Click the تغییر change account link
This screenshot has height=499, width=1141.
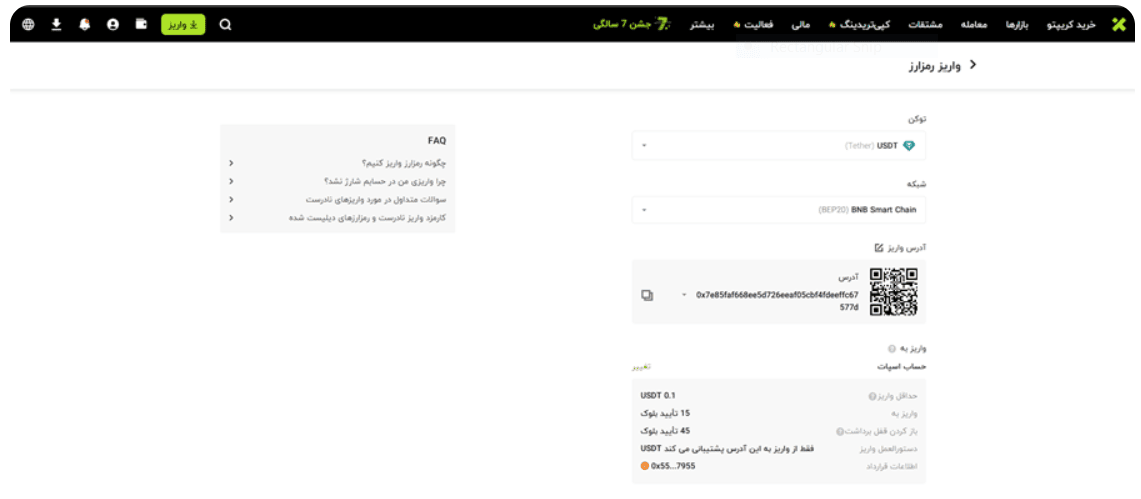(641, 367)
